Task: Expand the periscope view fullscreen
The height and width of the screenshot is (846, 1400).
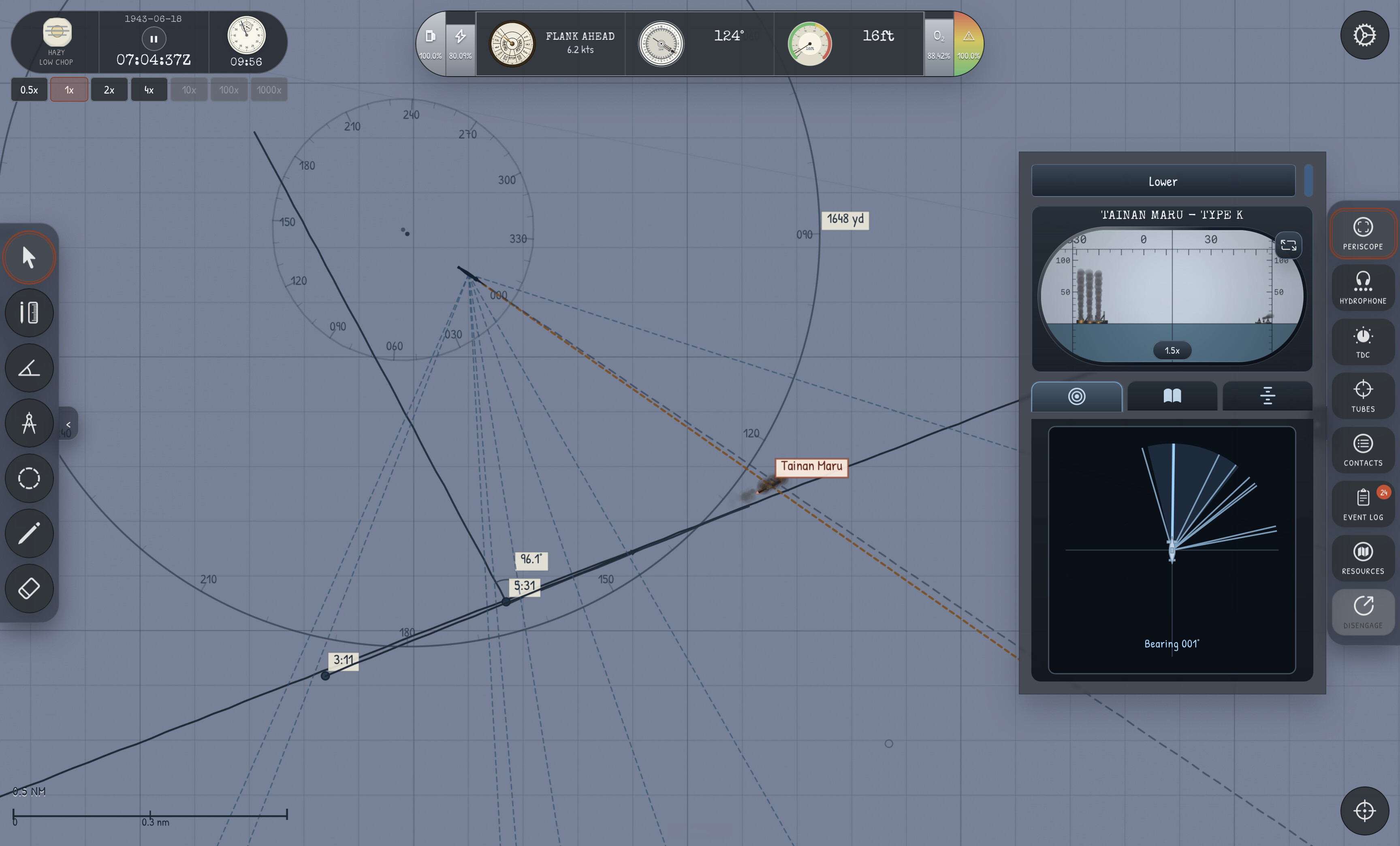Action: tap(1288, 246)
